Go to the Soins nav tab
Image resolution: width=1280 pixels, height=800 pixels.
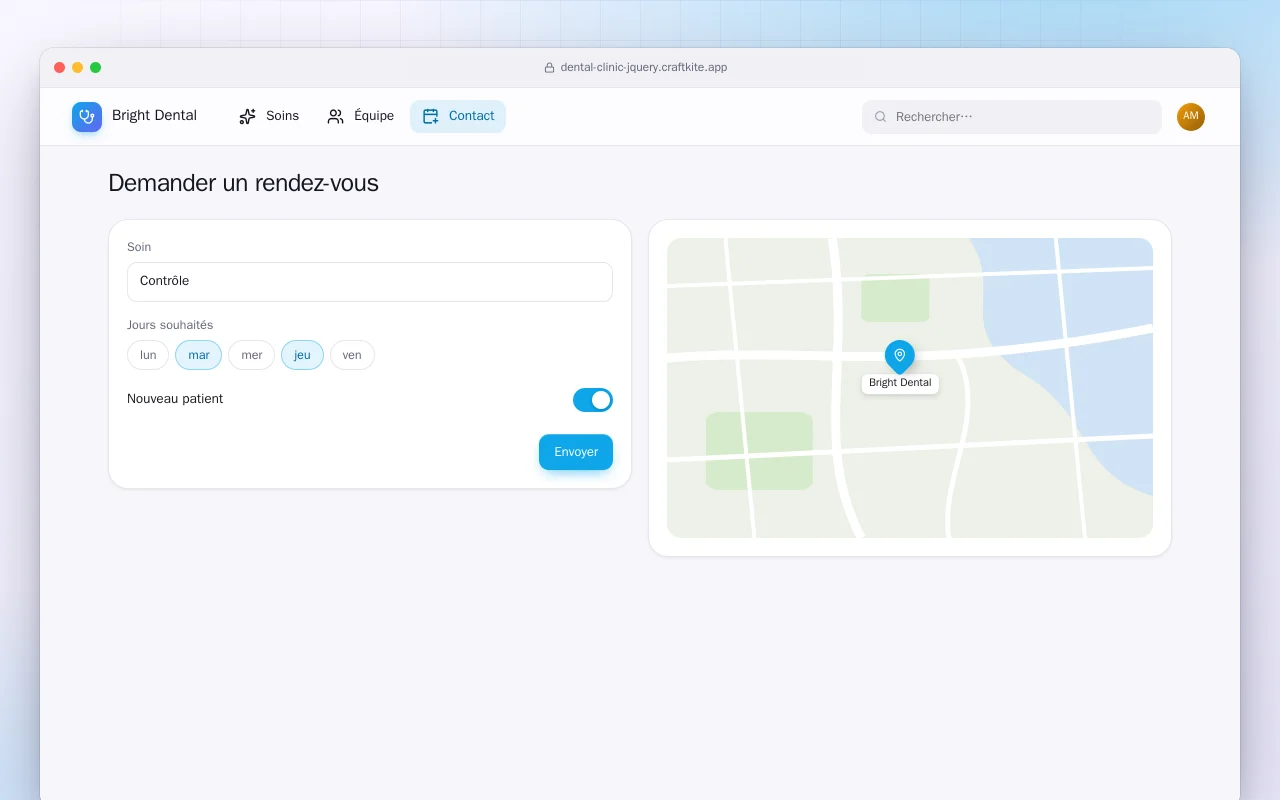pyautogui.click(x=269, y=116)
